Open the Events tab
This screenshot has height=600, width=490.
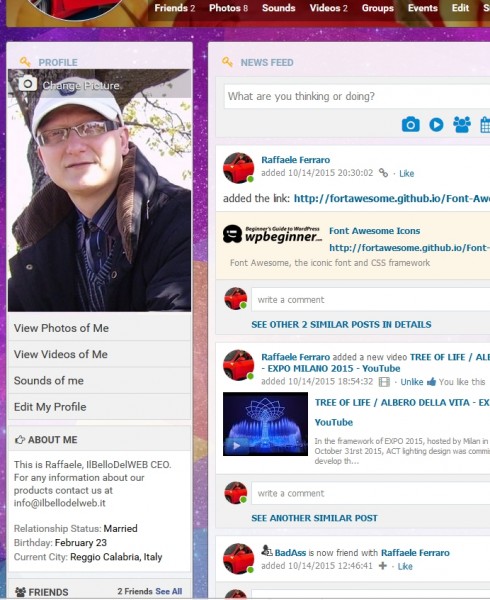[423, 8]
